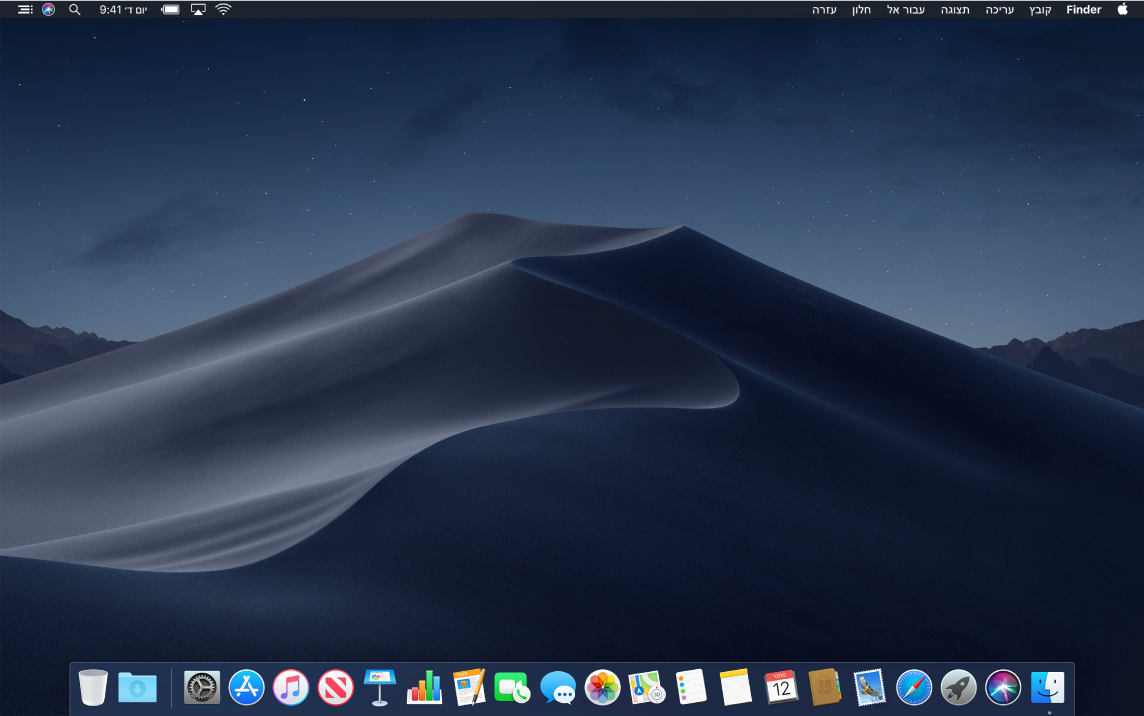Open System Preferences from the Dock

click(202, 687)
